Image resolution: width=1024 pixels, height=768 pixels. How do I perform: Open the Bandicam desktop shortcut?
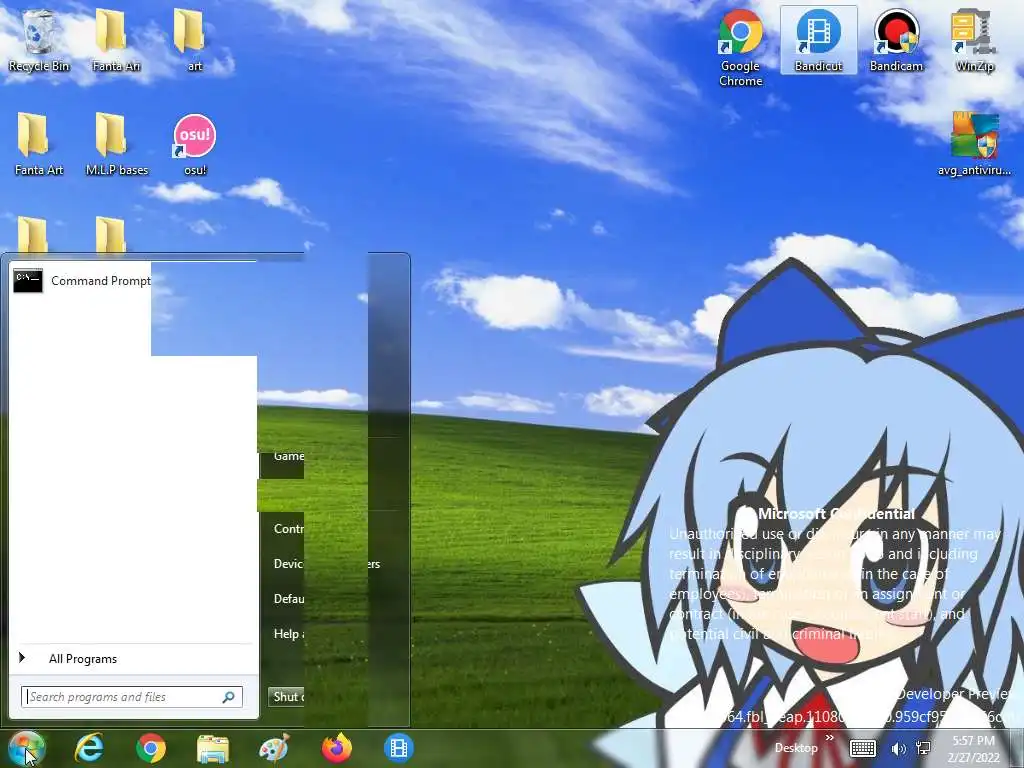896,40
